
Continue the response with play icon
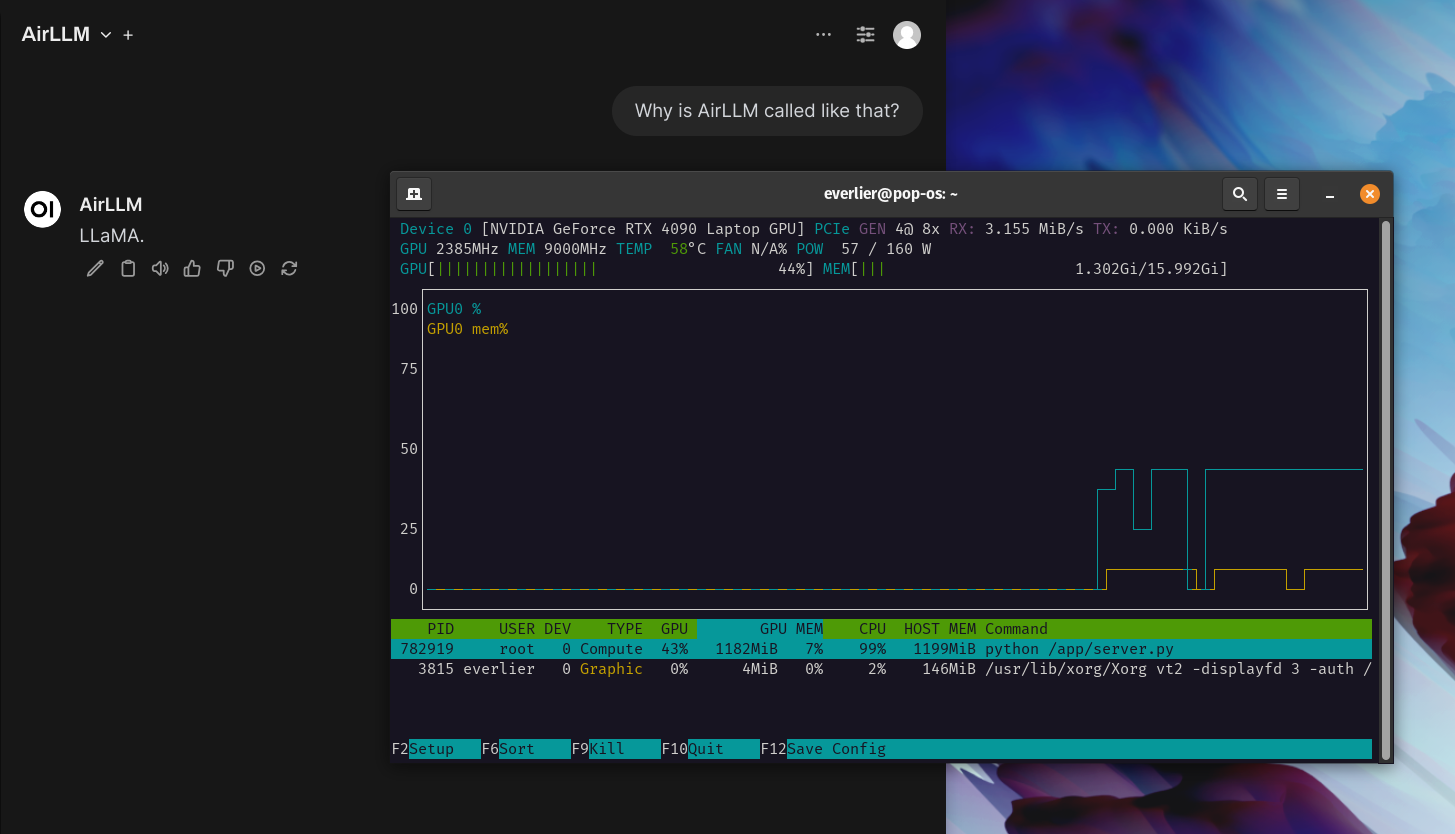[x=257, y=268]
